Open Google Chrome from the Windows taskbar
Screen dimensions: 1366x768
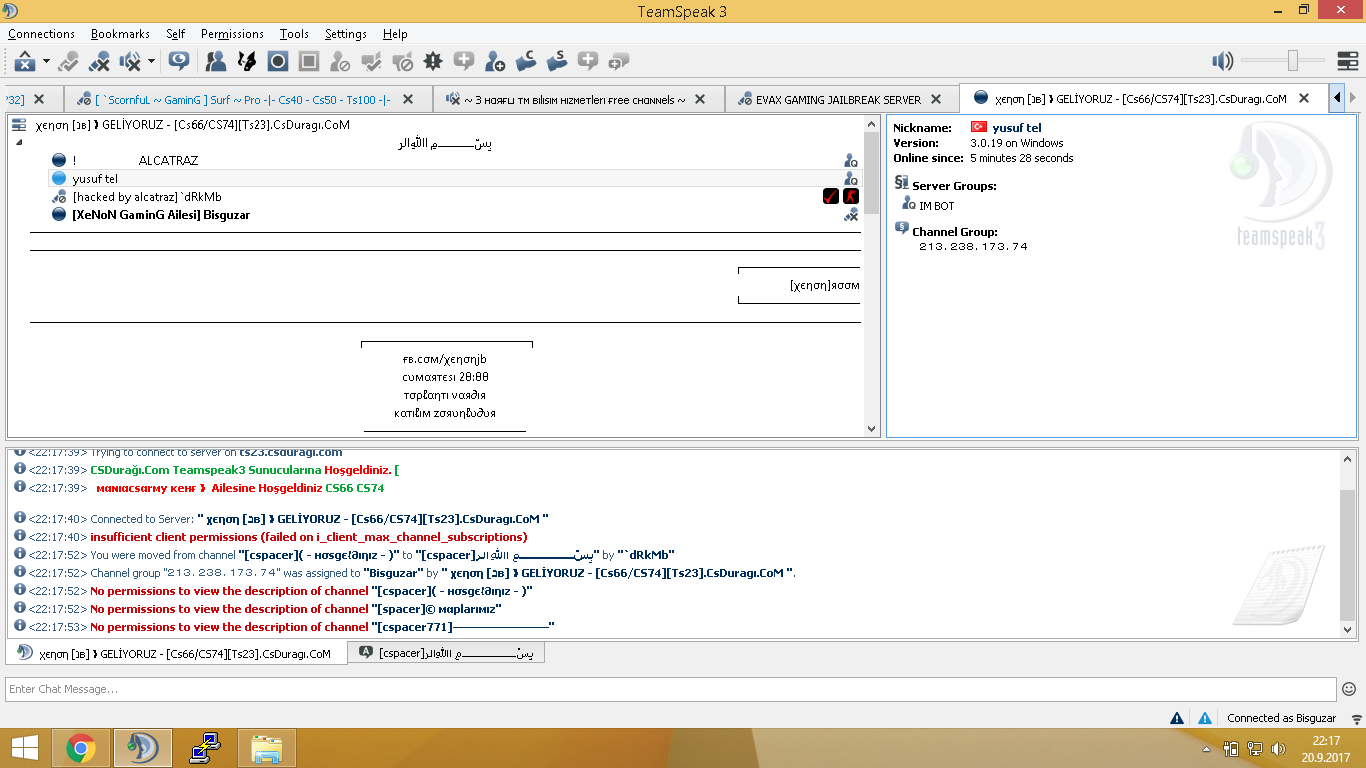81,748
